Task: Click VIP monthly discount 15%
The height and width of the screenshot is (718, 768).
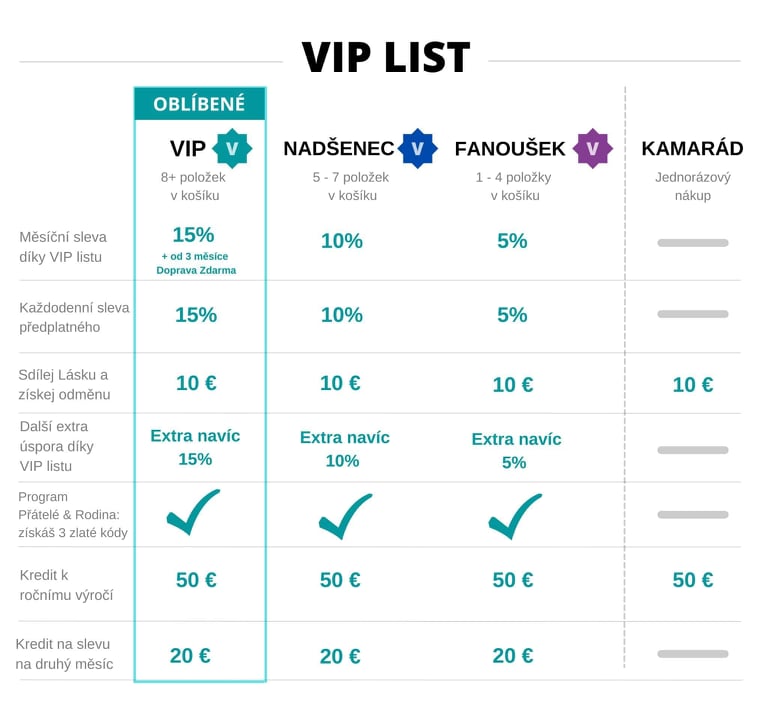Action: [193, 235]
